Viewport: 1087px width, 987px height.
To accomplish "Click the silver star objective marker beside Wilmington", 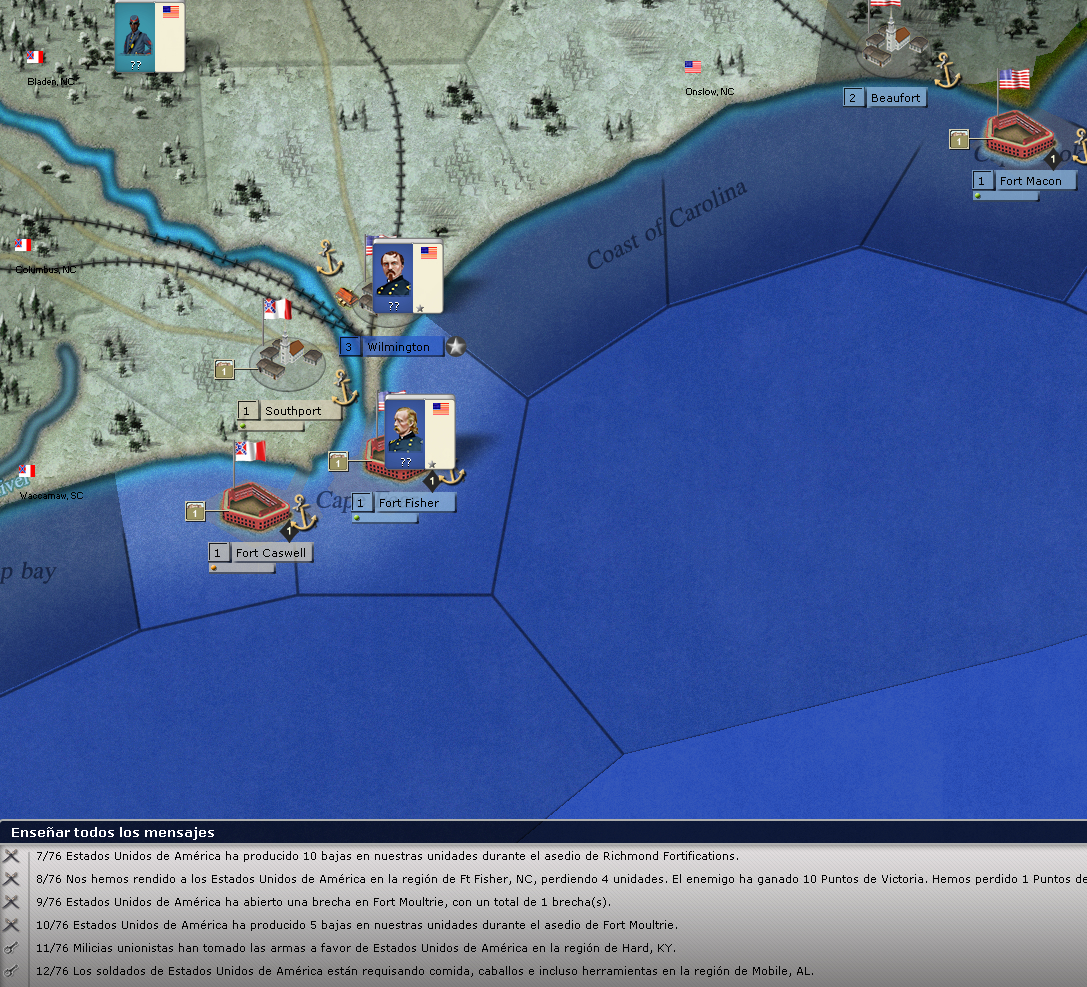I will pos(455,347).
